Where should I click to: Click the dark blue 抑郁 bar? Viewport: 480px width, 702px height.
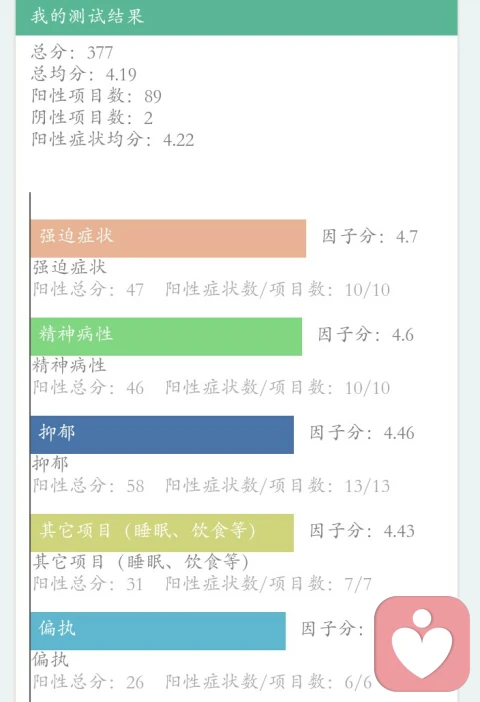pyautogui.click(x=162, y=434)
